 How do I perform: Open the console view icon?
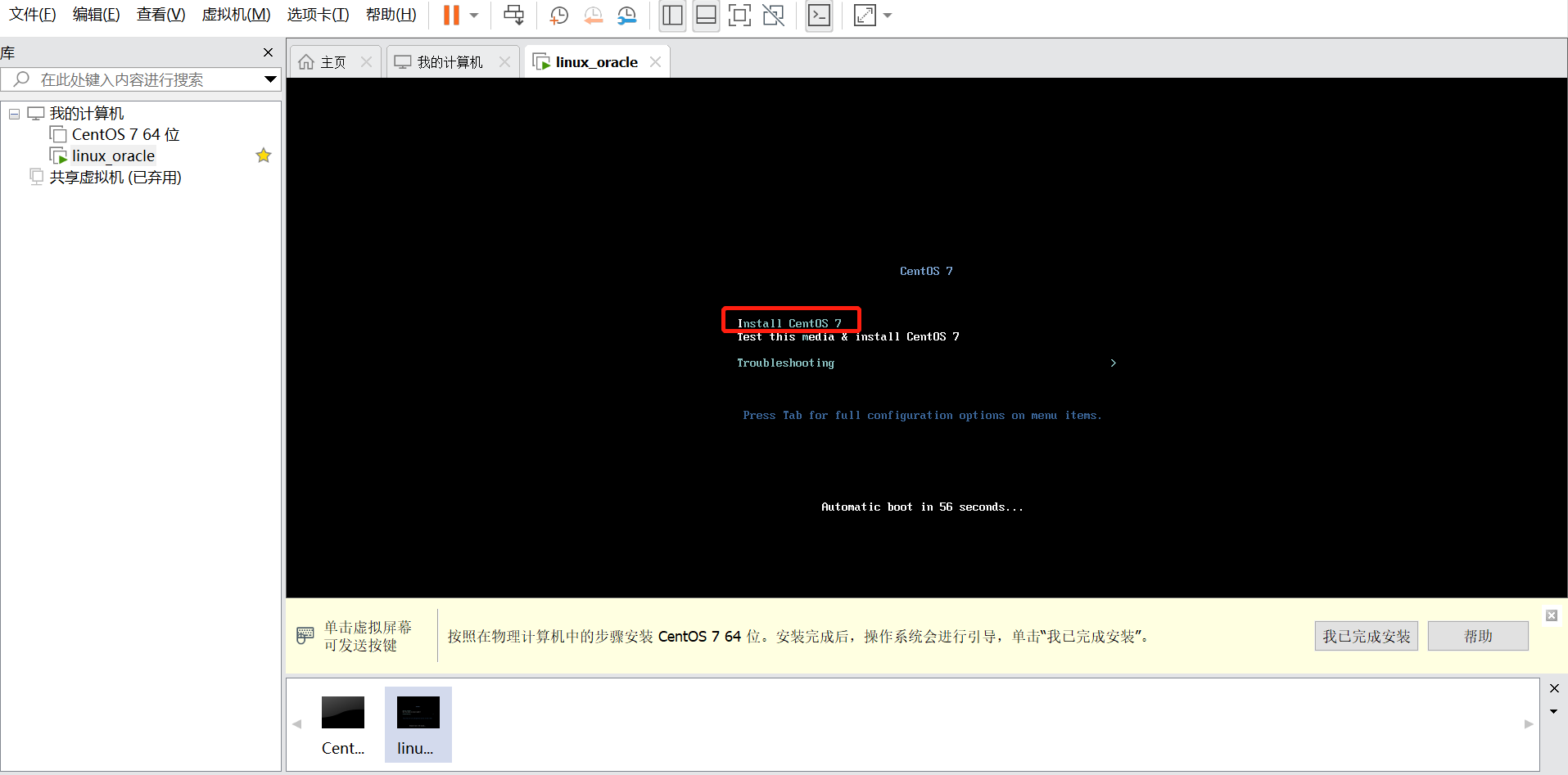[819, 16]
